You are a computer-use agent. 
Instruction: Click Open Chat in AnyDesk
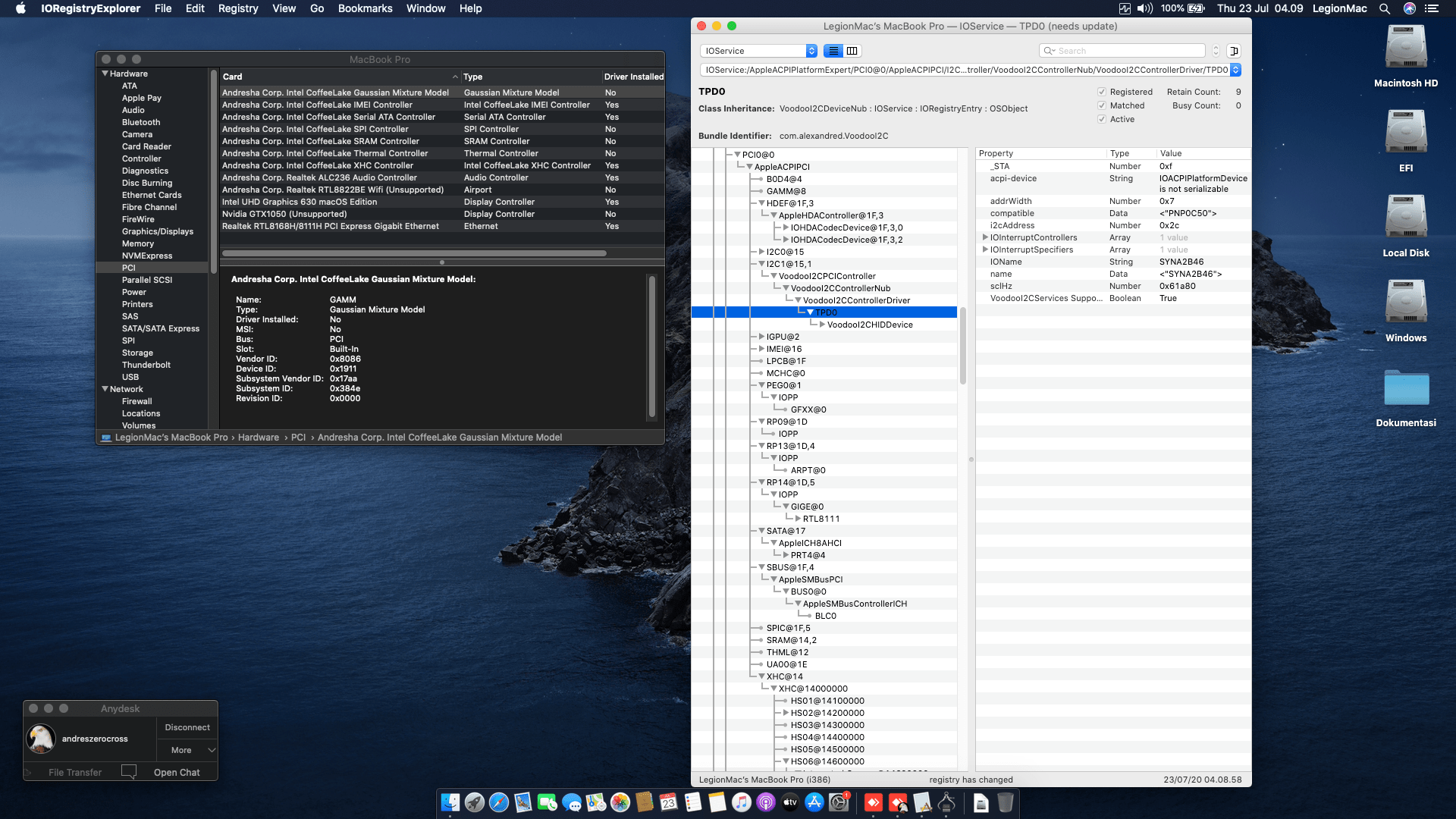click(177, 772)
